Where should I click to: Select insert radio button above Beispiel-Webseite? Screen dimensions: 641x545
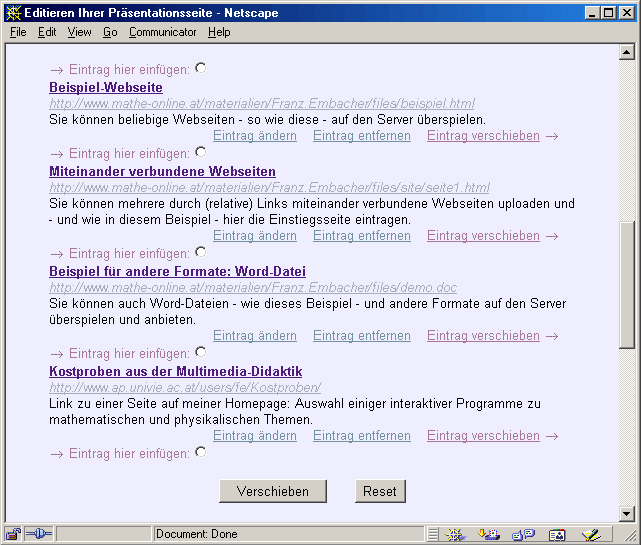201,68
